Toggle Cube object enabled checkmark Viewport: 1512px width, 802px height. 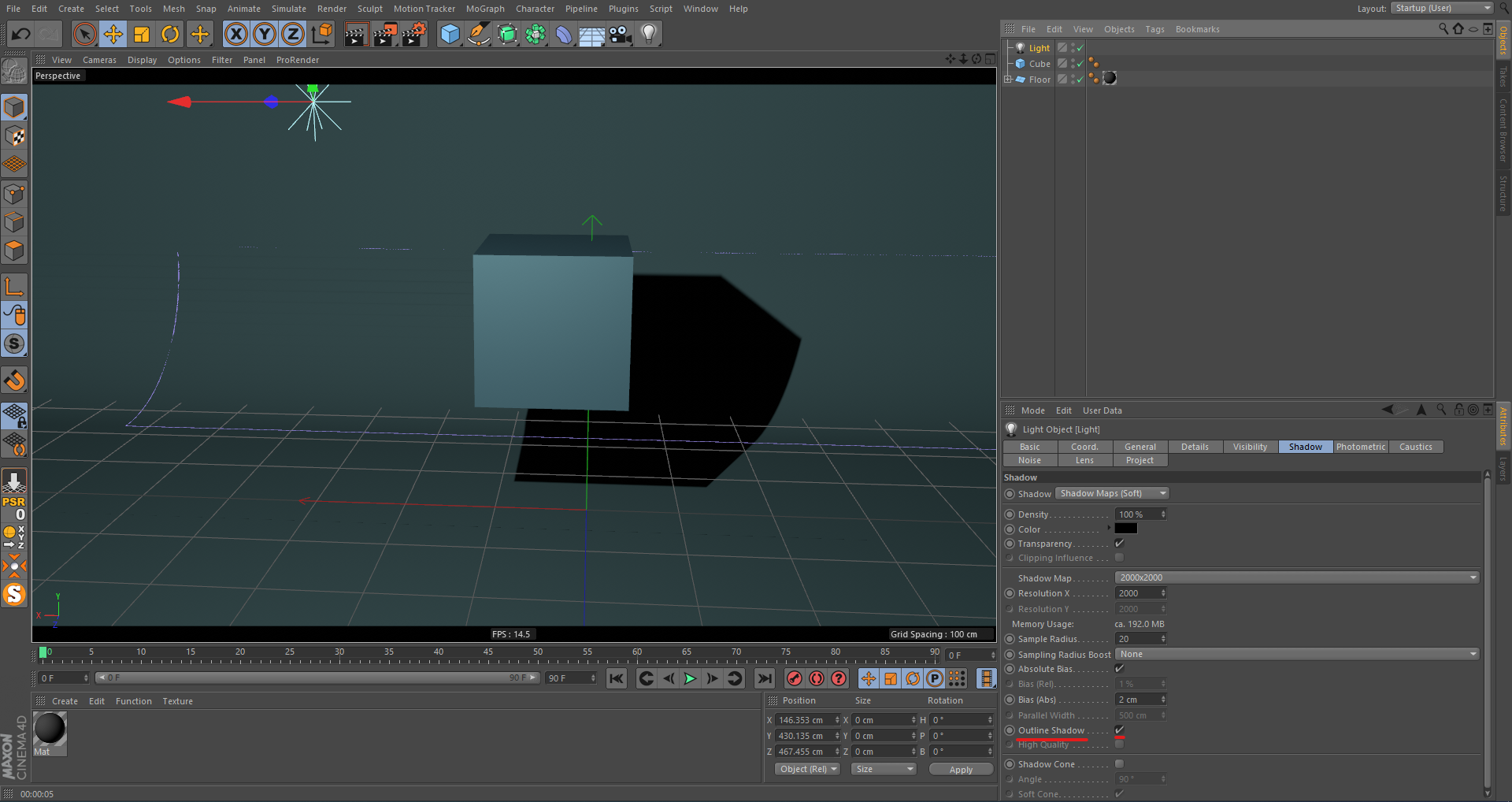pos(1080,64)
